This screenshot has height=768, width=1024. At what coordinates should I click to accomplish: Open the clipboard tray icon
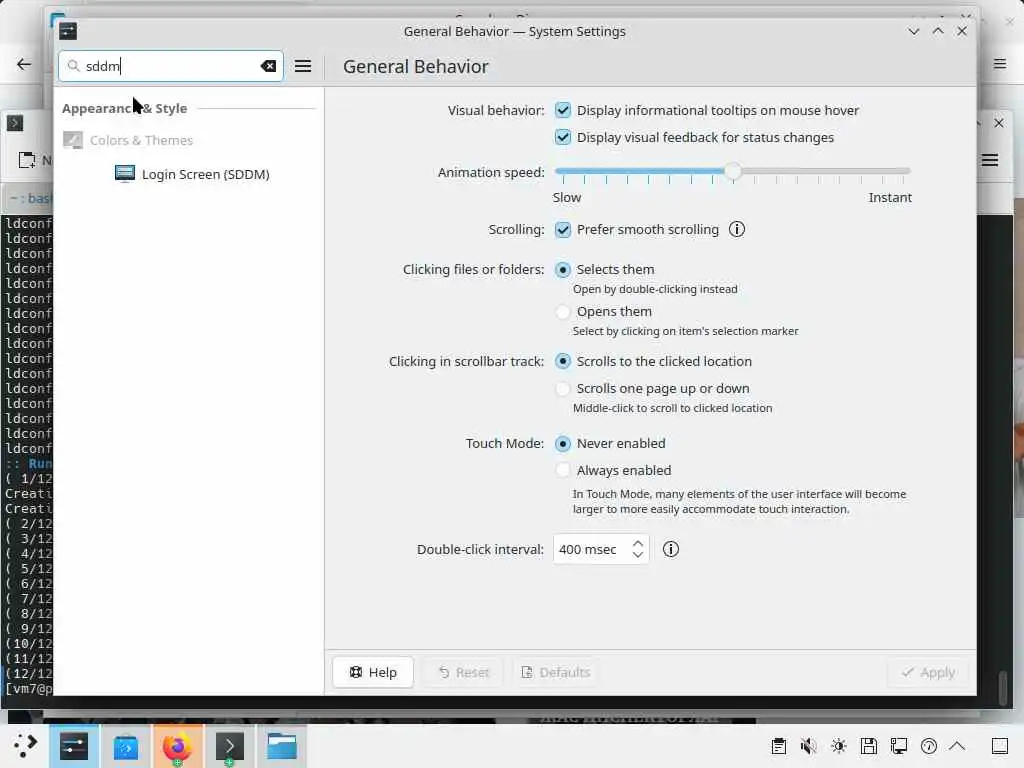tap(778, 746)
